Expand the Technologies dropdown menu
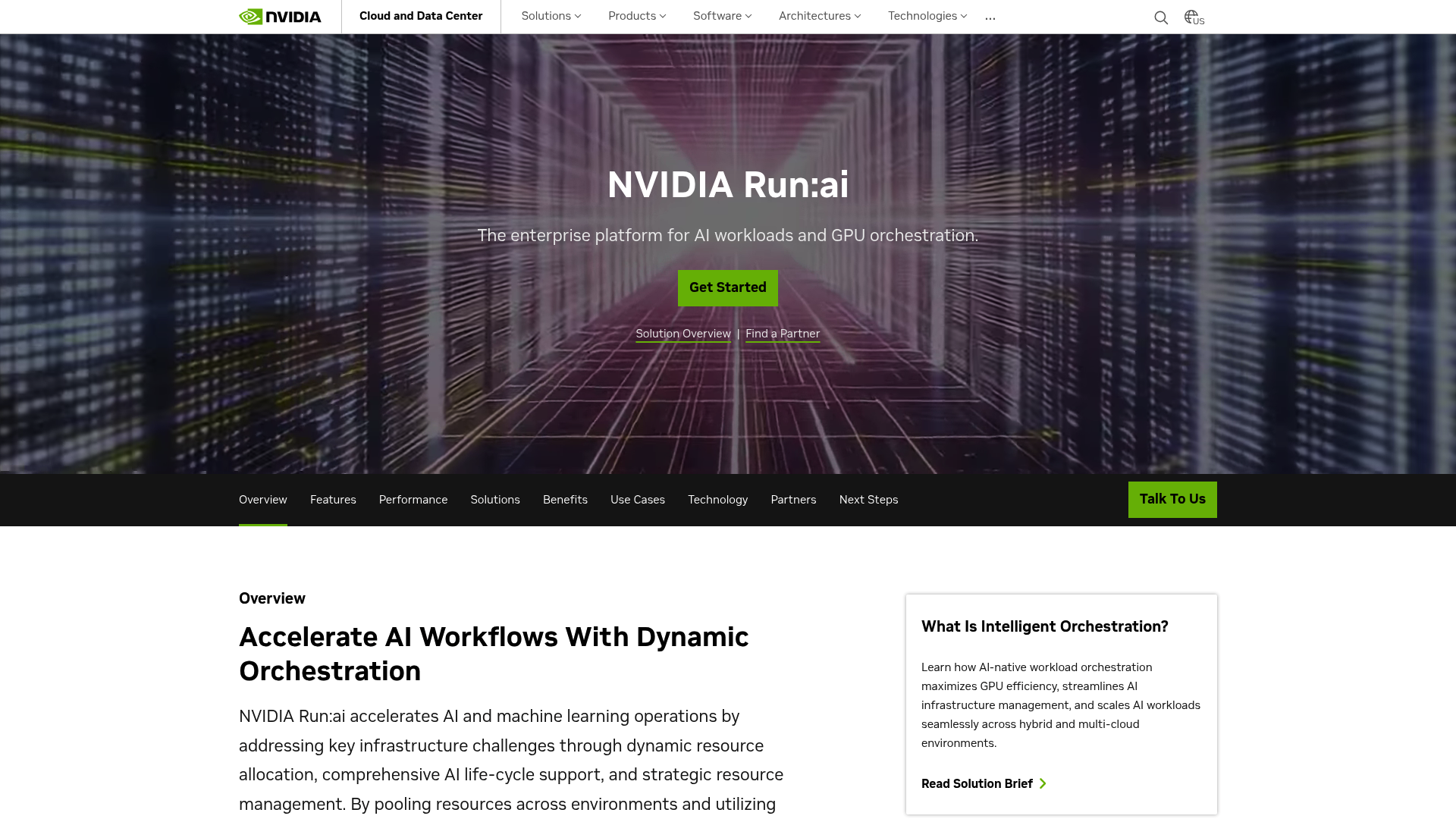 pyautogui.click(x=927, y=16)
